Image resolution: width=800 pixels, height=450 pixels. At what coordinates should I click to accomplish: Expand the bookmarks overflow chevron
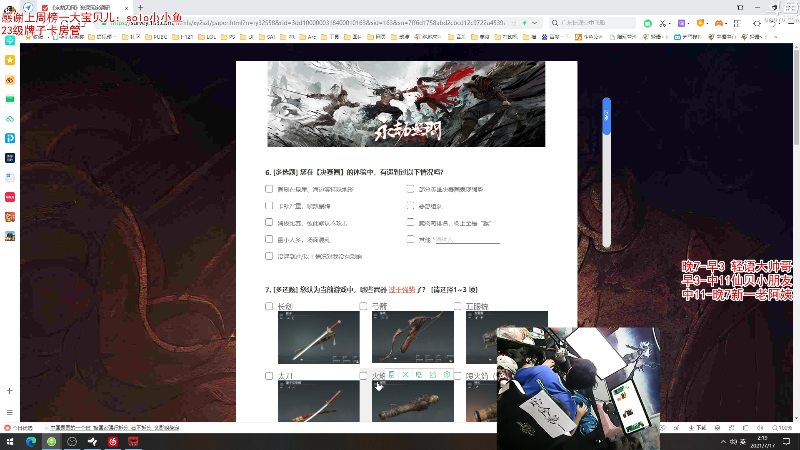(776, 37)
